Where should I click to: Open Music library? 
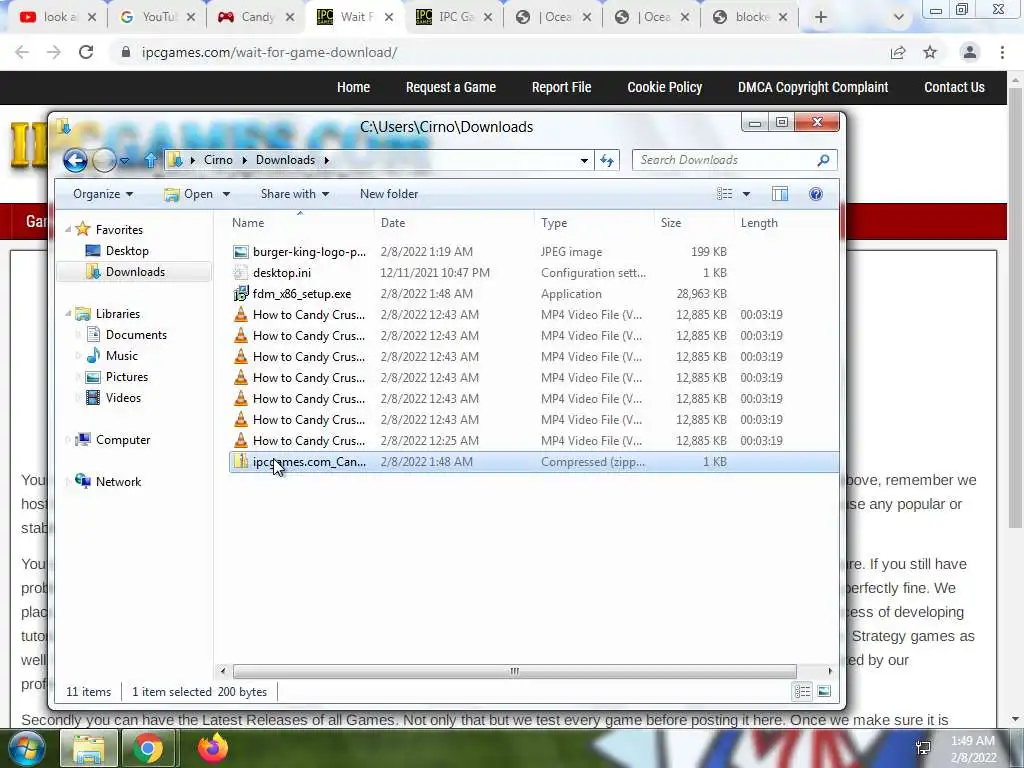(x=121, y=356)
